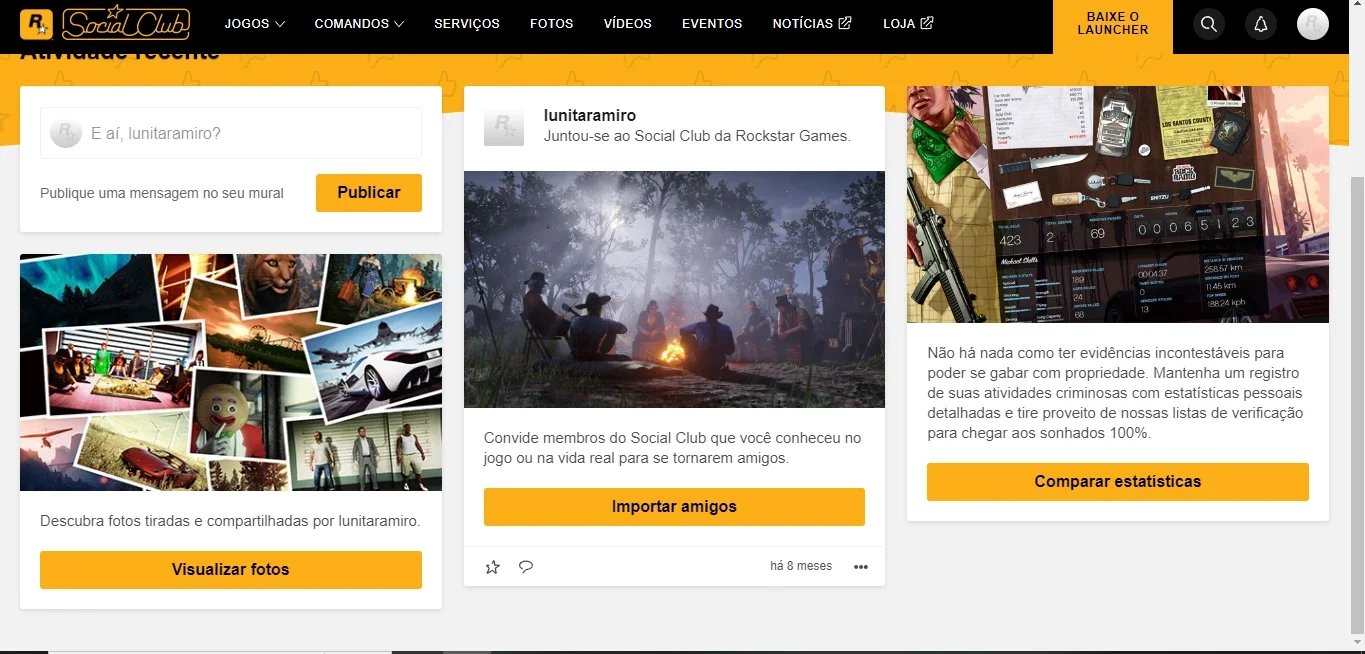The image size is (1365, 654).
Task: Click 'Descubra fotos tiradas e compartilhadas' text
Action: pyautogui.click(x=230, y=521)
